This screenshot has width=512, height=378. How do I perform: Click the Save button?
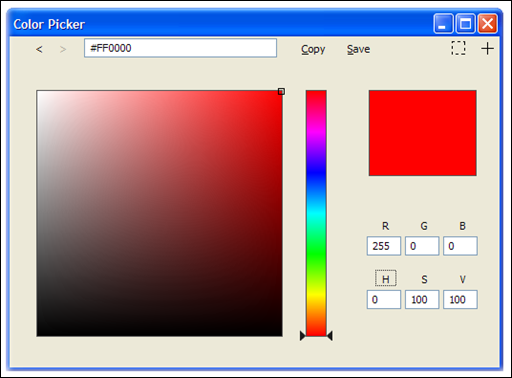click(358, 49)
